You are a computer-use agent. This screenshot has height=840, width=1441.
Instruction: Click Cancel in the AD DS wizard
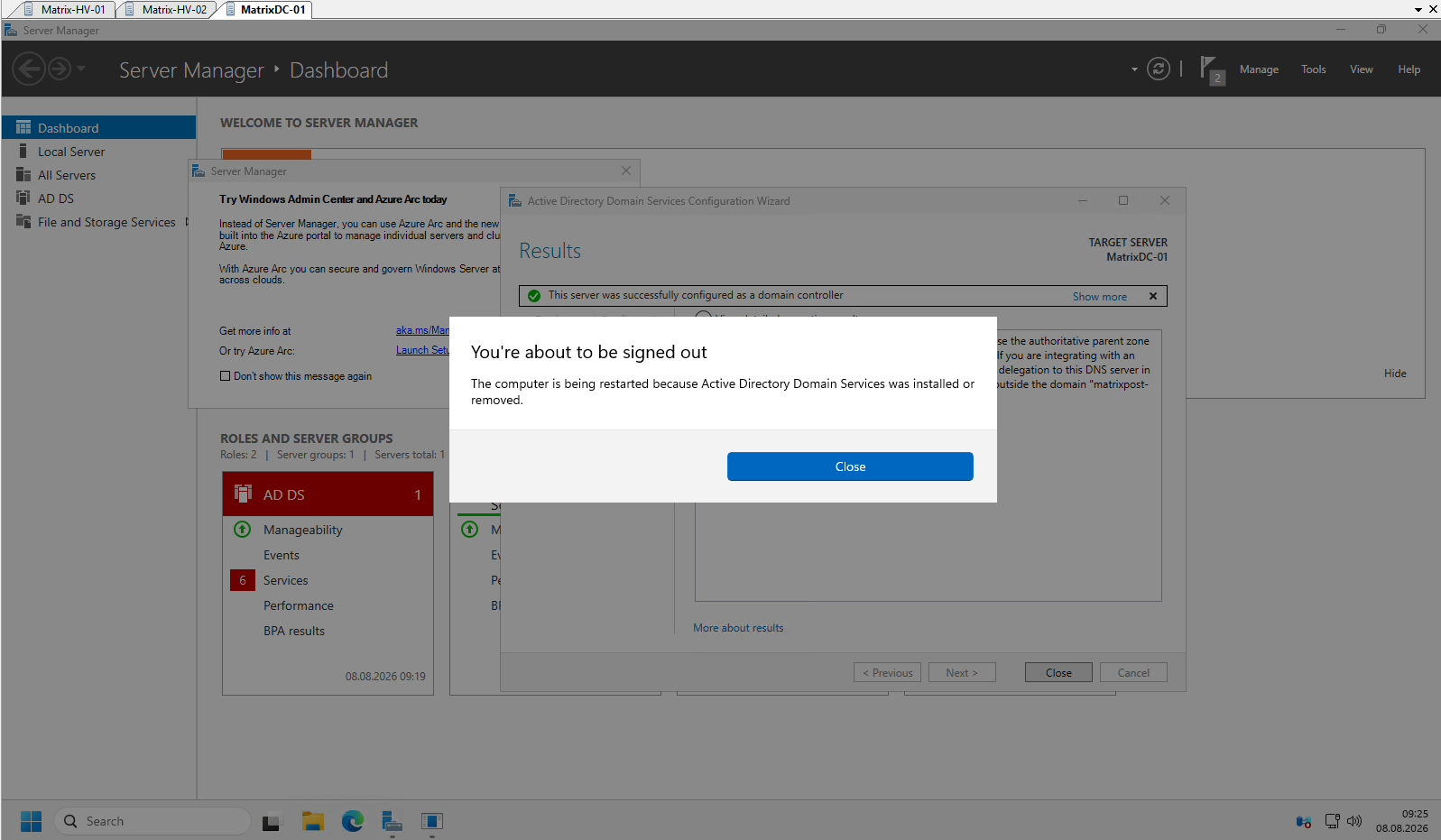click(1133, 672)
